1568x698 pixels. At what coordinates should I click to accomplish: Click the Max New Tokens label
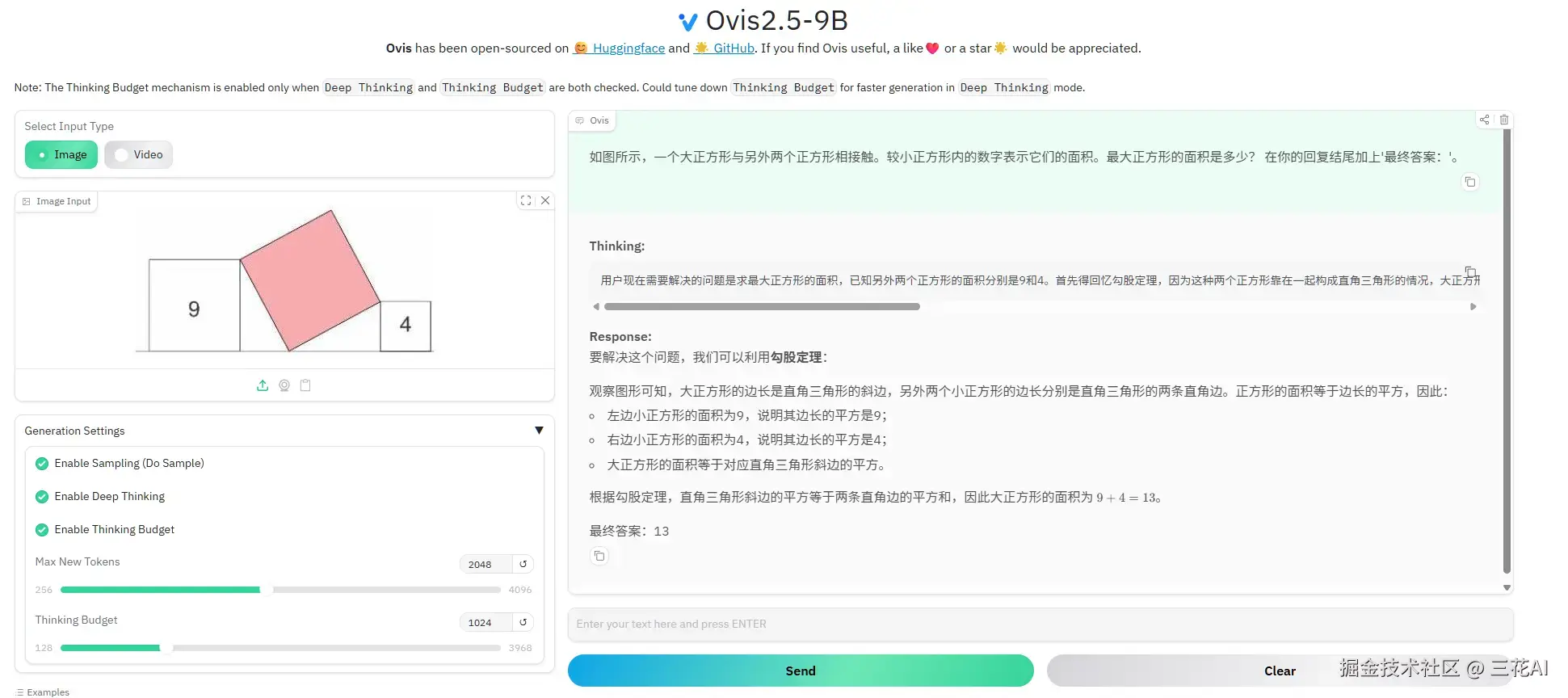point(78,561)
